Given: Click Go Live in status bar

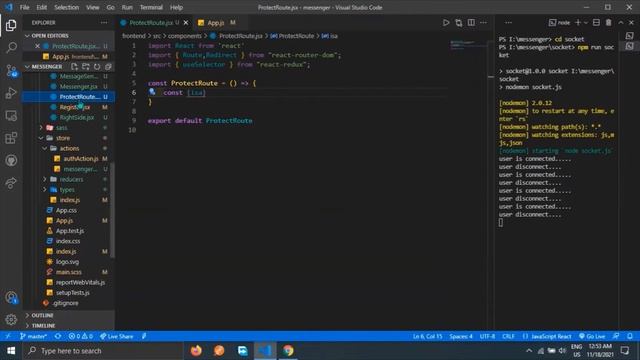Looking at the screenshot, I should click(x=592, y=336).
